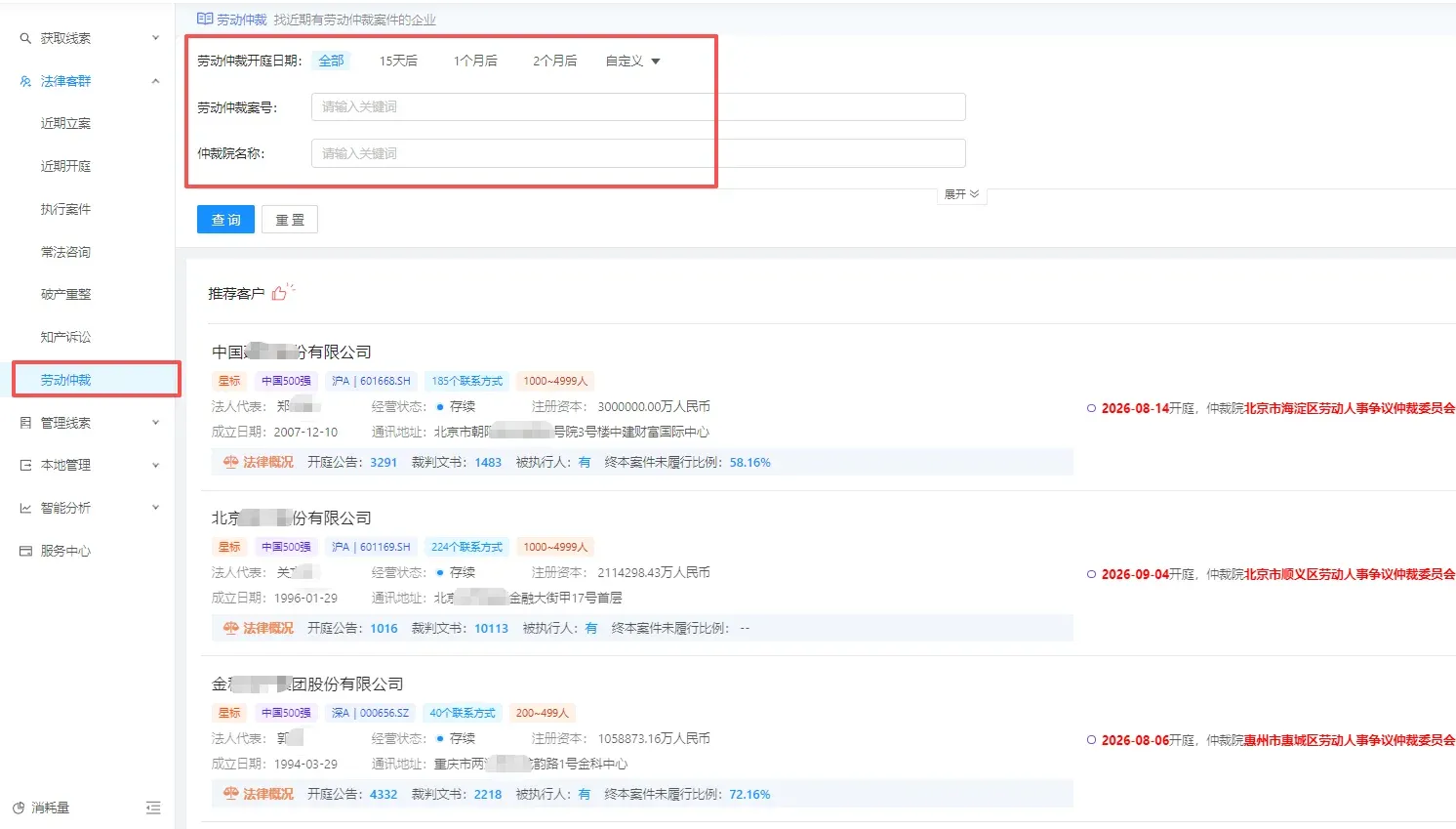
Task: Click the 劳动仲裁案号 keyword input
Action: click(638, 106)
